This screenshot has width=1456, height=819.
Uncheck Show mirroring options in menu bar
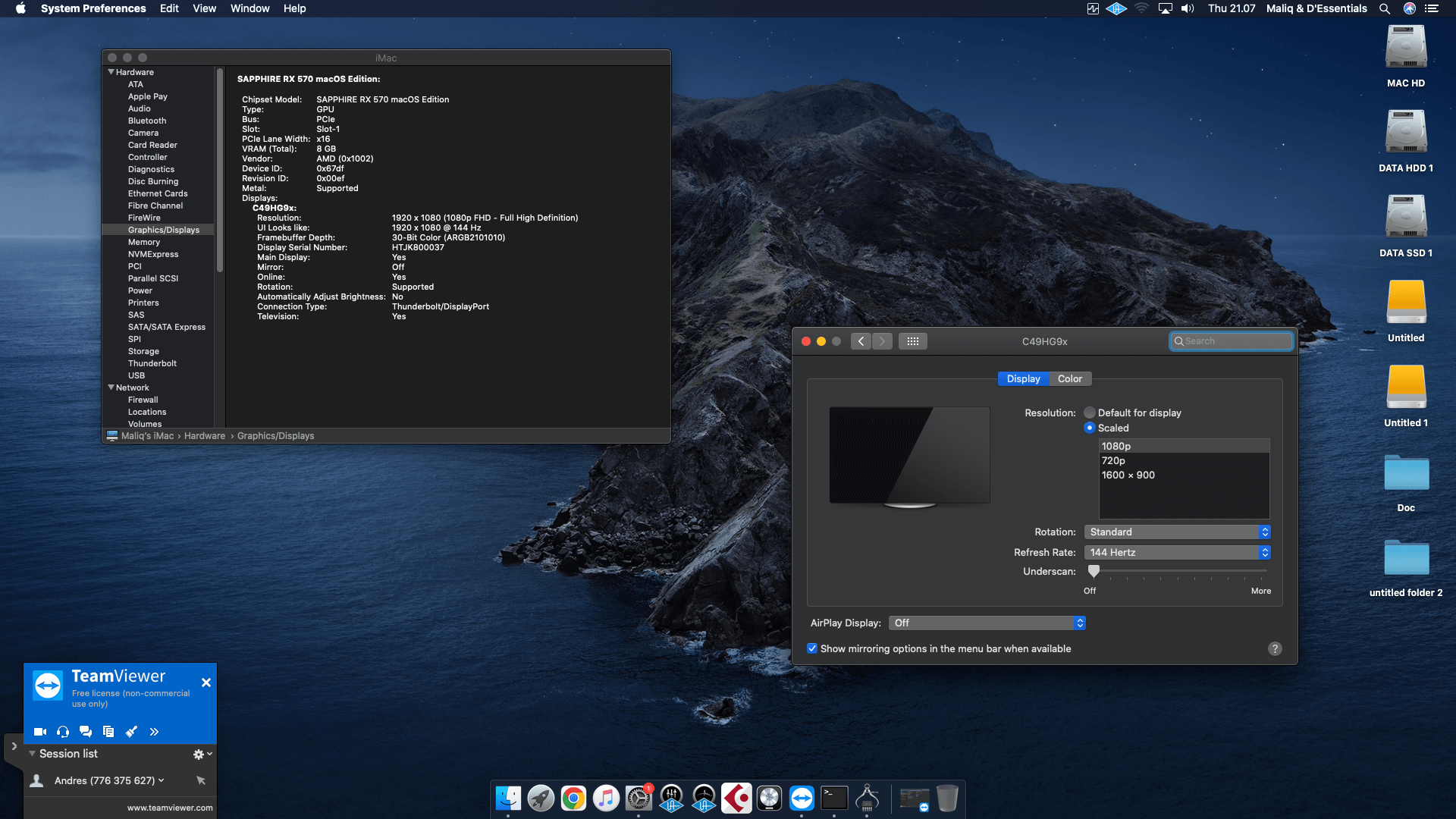pos(811,648)
